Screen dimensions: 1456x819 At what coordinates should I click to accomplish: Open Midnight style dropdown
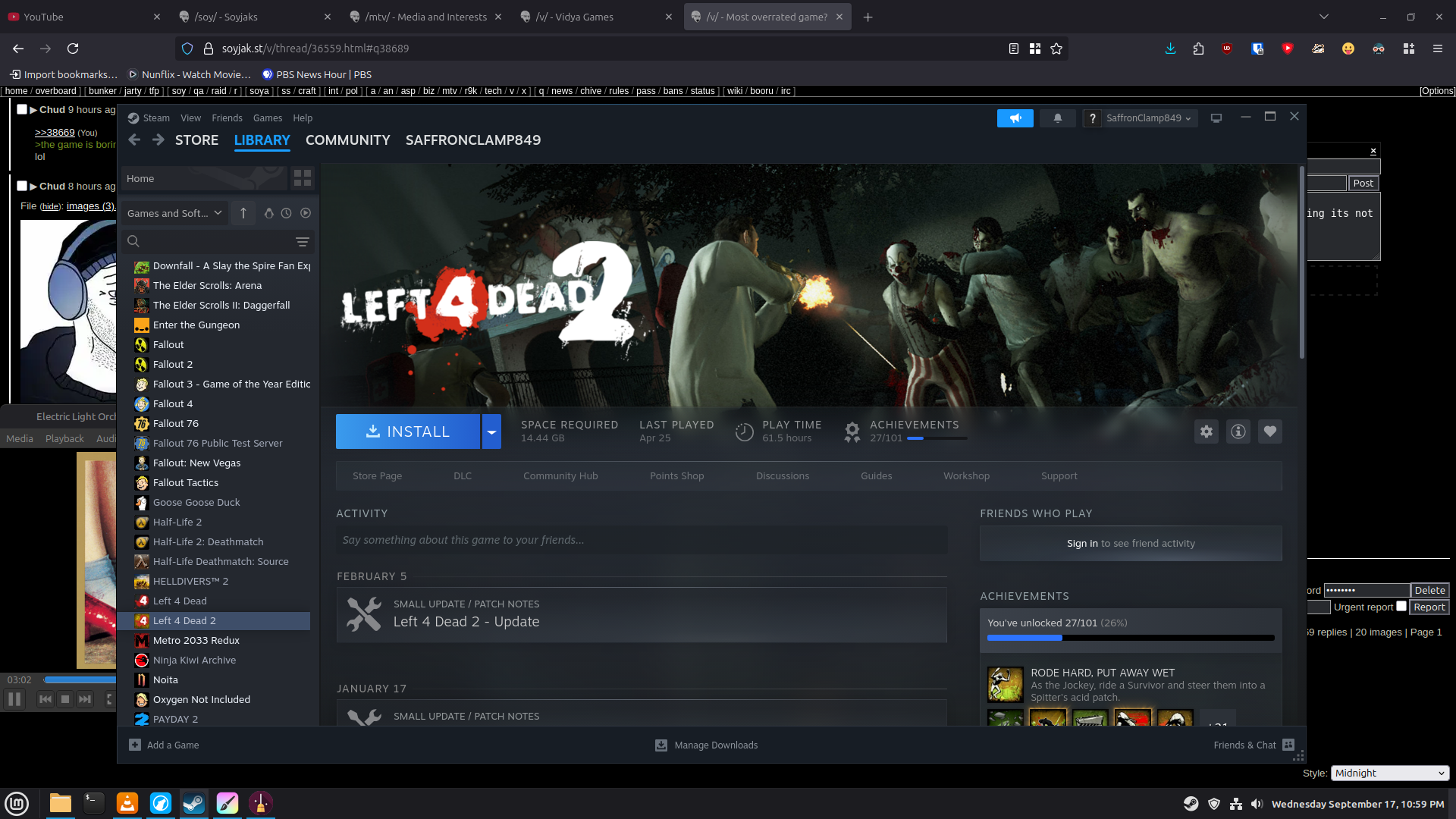[x=1389, y=773]
